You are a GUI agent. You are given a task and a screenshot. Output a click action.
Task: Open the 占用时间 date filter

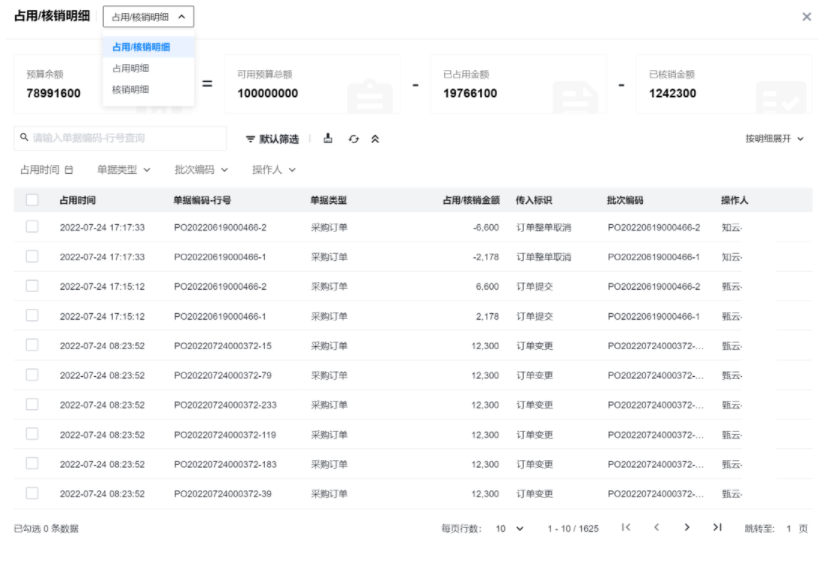click(46, 170)
